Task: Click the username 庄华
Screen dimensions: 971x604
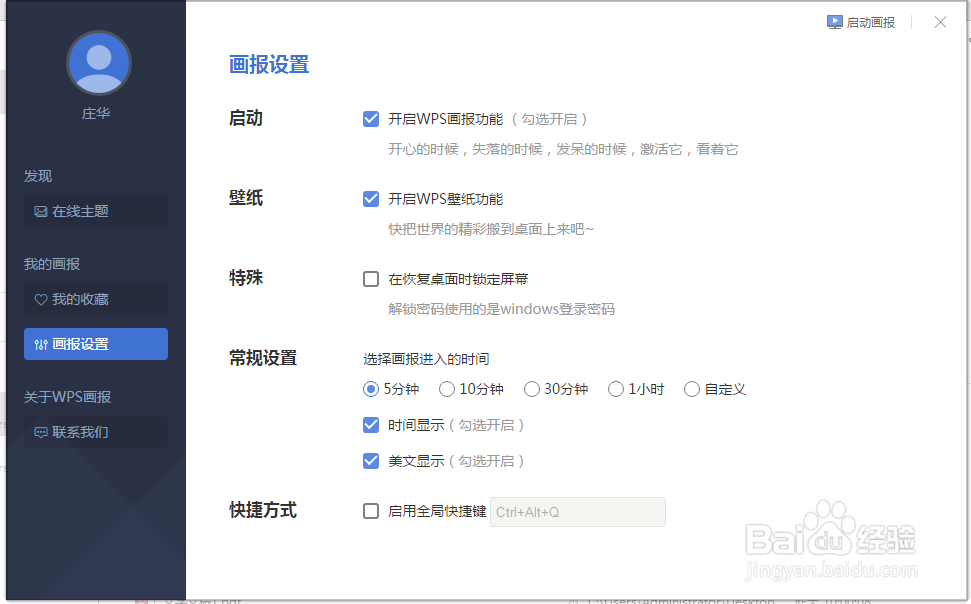Action: coord(96,113)
